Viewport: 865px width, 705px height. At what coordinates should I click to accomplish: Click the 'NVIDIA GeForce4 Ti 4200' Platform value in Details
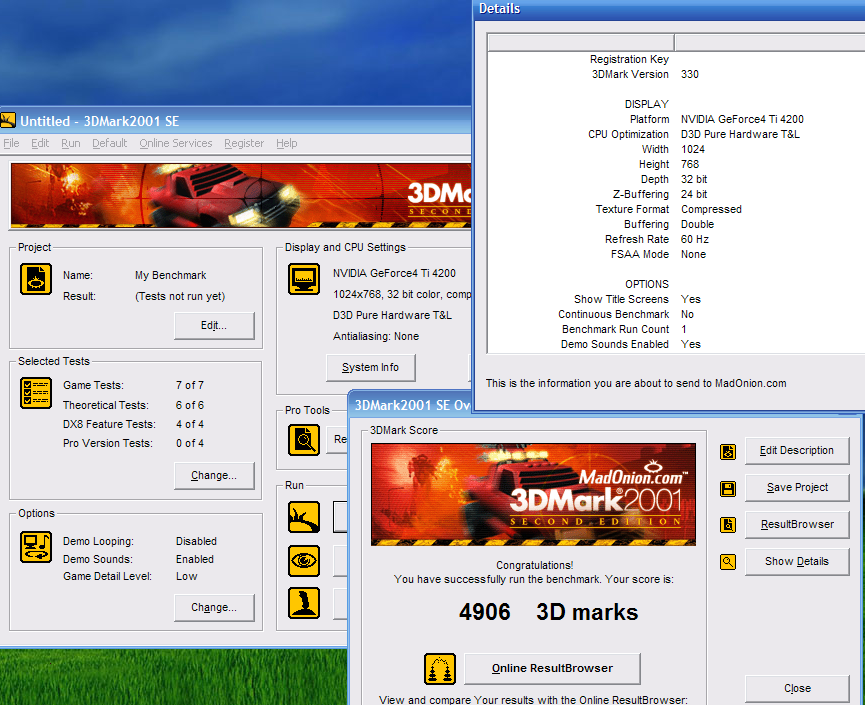pyautogui.click(x=742, y=119)
